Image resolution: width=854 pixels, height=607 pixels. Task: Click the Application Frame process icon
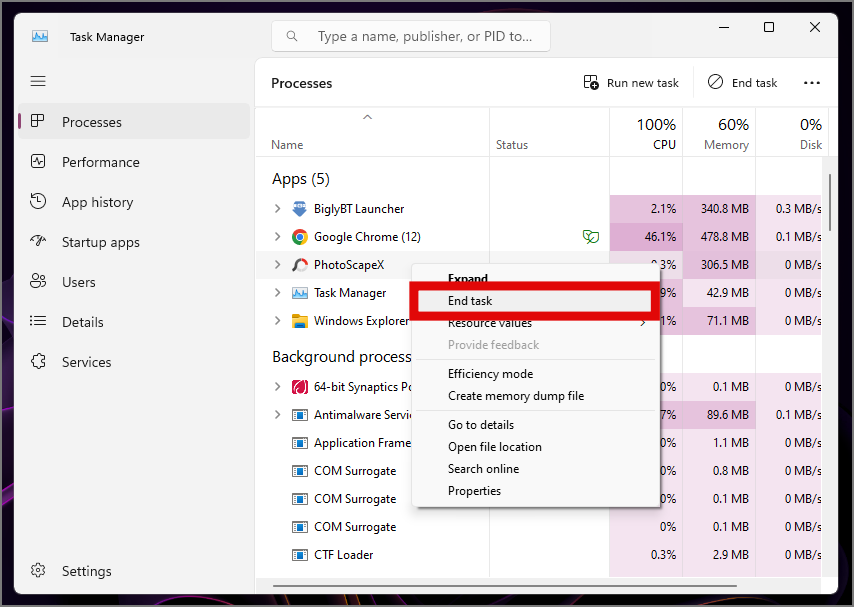coord(300,443)
